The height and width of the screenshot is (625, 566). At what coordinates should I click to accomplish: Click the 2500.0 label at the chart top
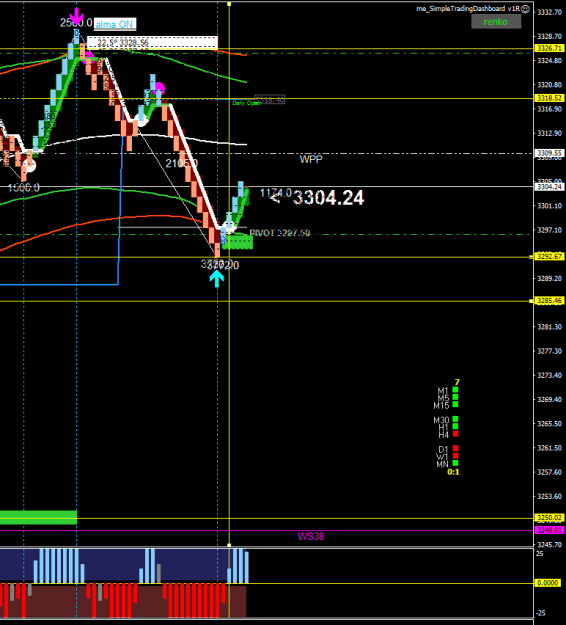pyautogui.click(x=76, y=23)
